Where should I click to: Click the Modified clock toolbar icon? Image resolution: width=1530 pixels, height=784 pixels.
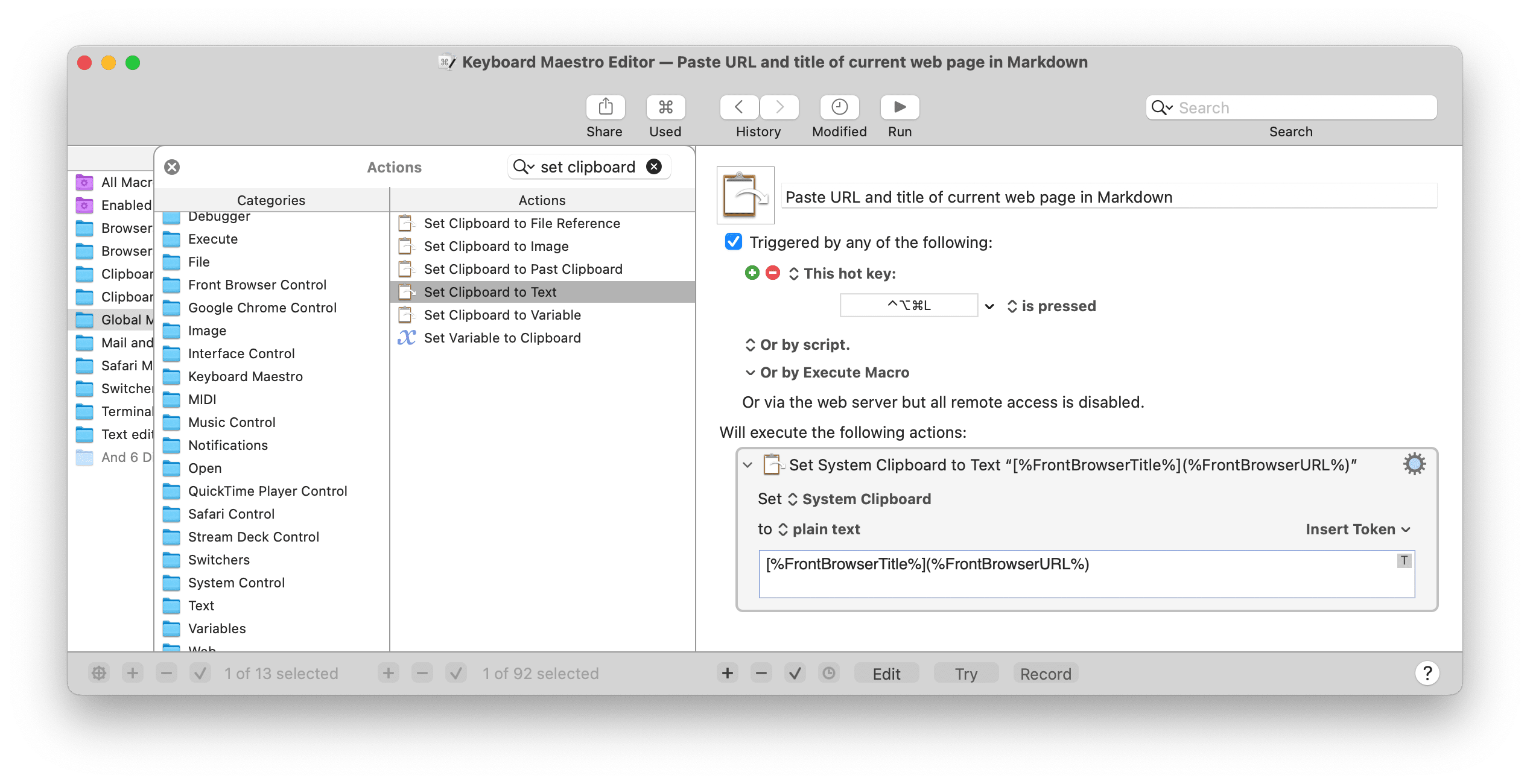(x=839, y=107)
